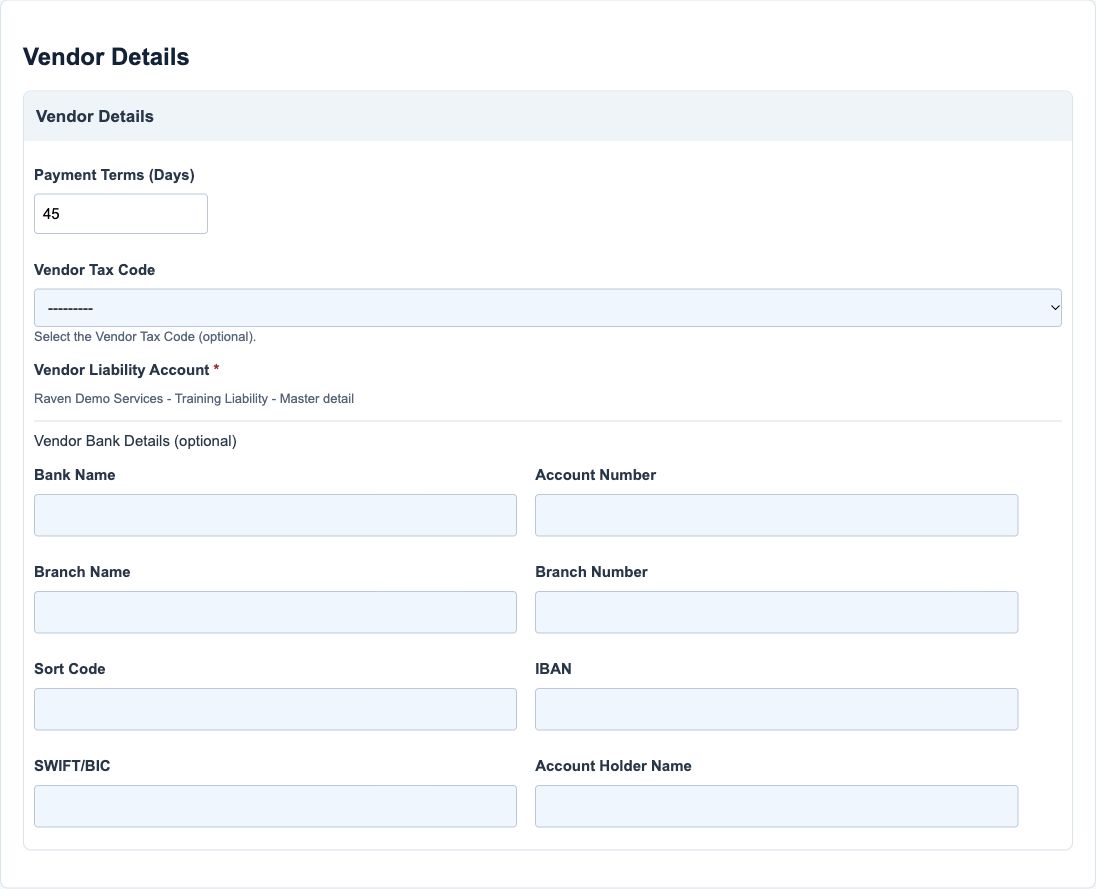1096x889 pixels.
Task: Click the Sort Code label
Action: click(70, 669)
